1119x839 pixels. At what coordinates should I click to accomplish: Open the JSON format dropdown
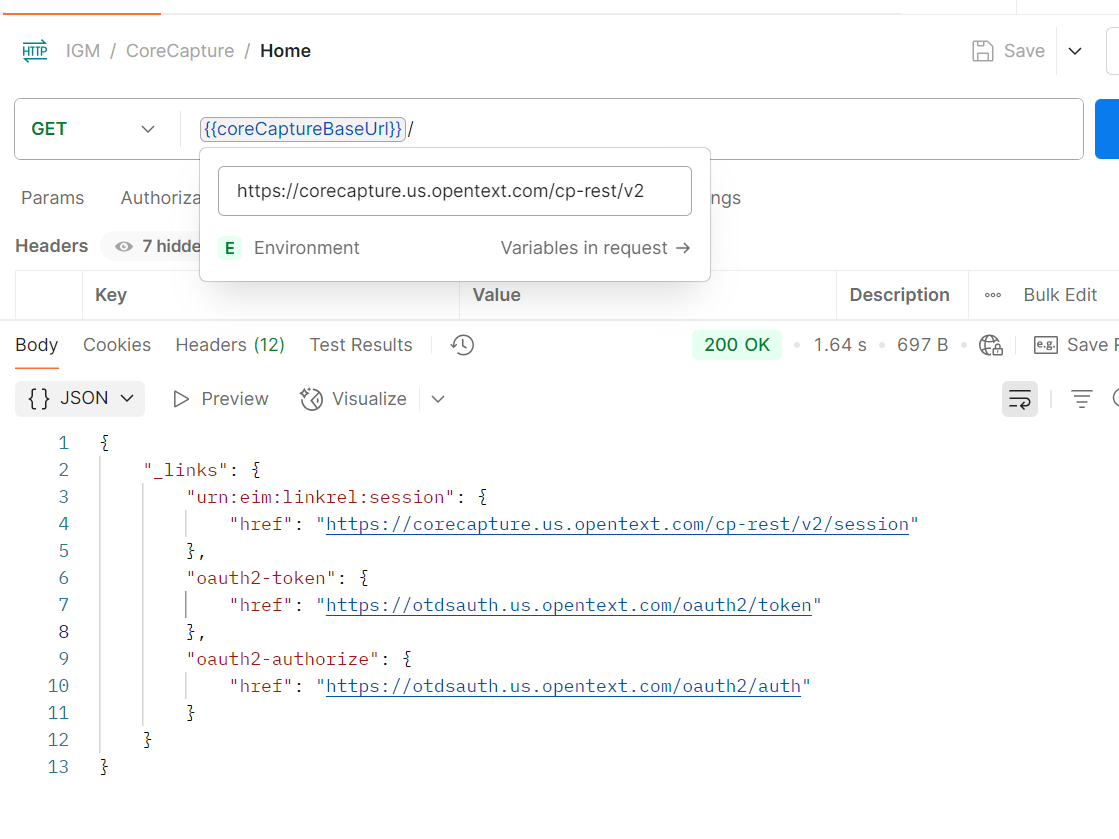pyautogui.click(x=80, y=399)
